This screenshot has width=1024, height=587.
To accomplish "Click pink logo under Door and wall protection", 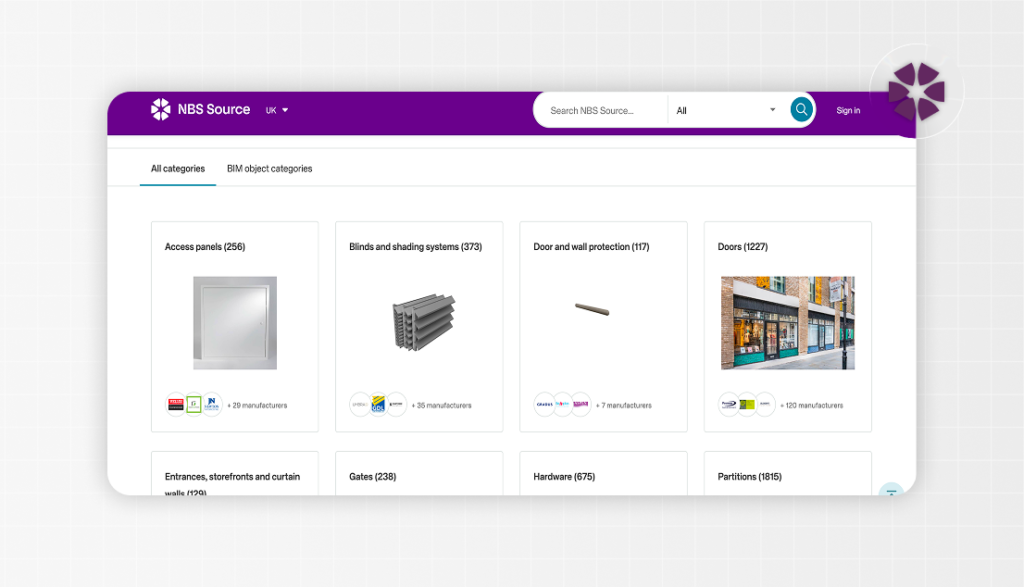I will 581,405.
